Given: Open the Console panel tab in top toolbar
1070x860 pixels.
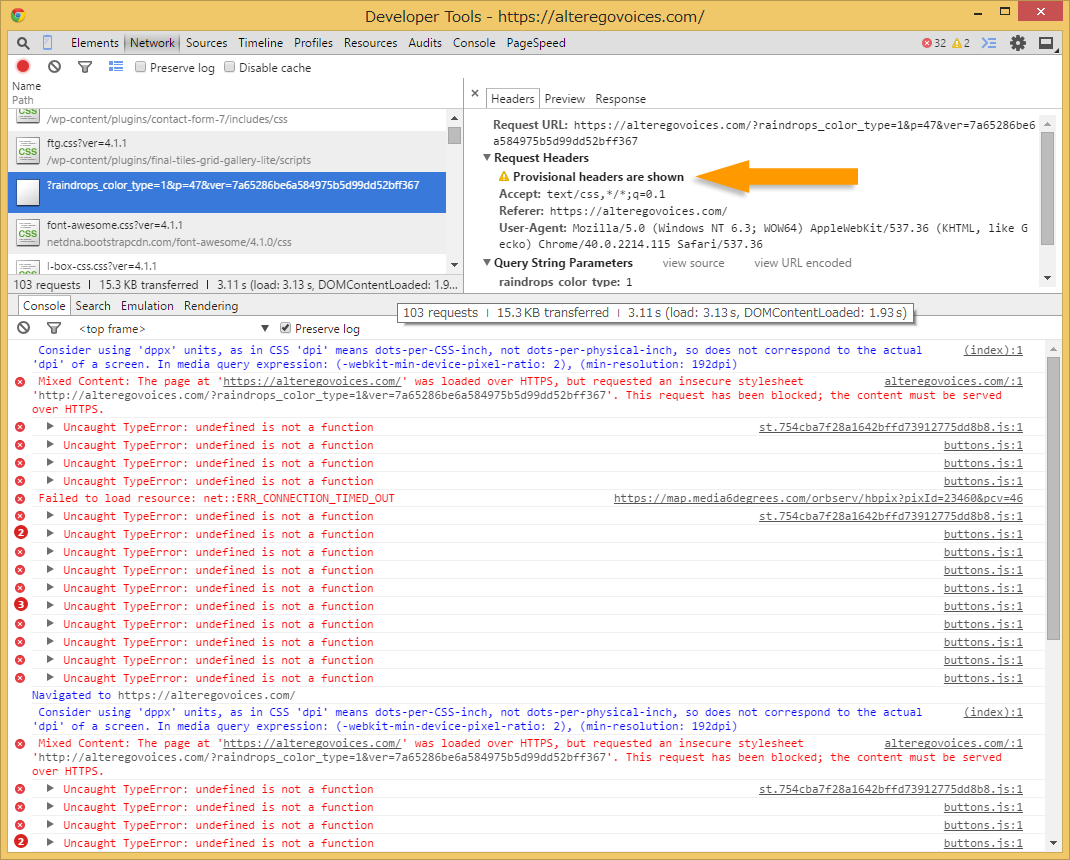Looking at the screenshot, I should (474, 43).
